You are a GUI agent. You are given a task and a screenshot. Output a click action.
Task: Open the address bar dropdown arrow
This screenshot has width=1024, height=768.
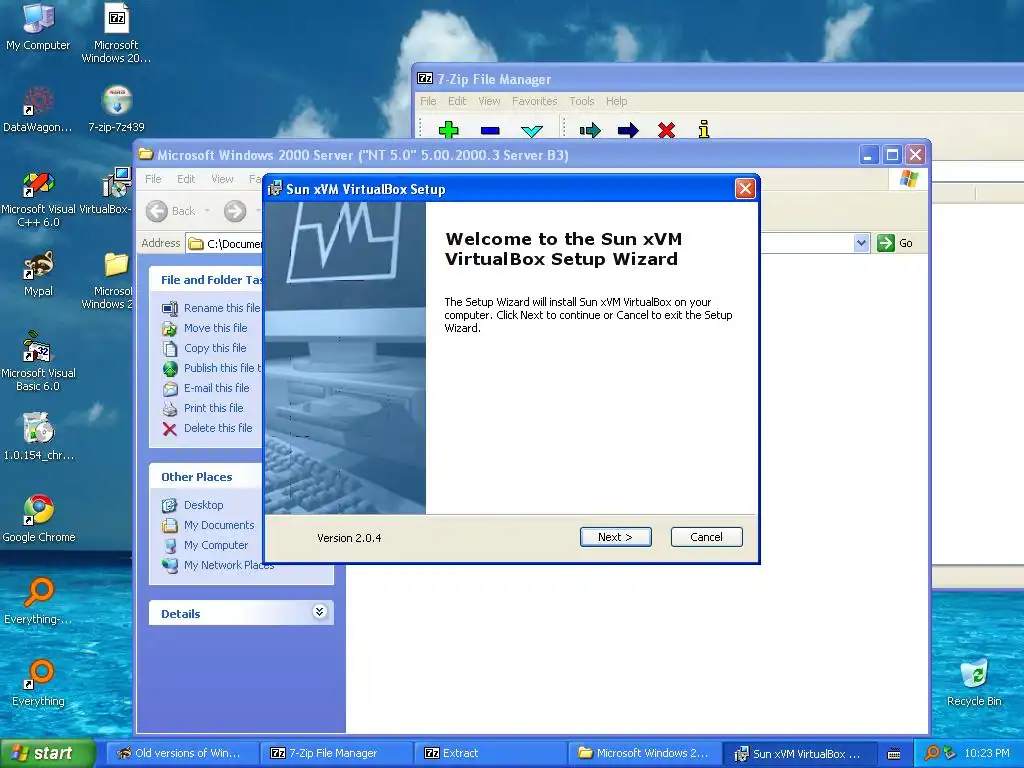[x=861, y=243]
